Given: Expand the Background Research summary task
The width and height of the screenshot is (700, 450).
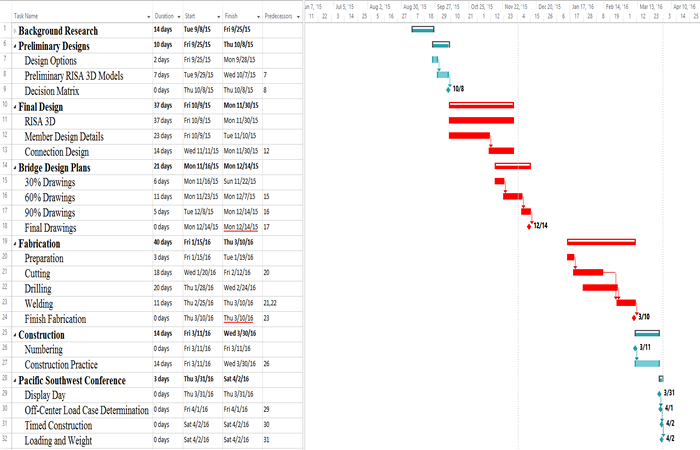Looking at the screenshot, I should pos(16,31).
